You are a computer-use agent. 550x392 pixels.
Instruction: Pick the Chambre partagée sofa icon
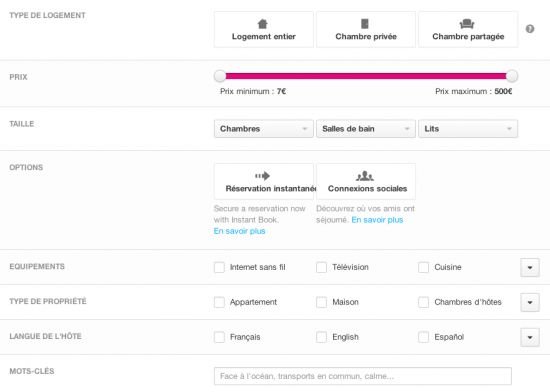point(467,24)
